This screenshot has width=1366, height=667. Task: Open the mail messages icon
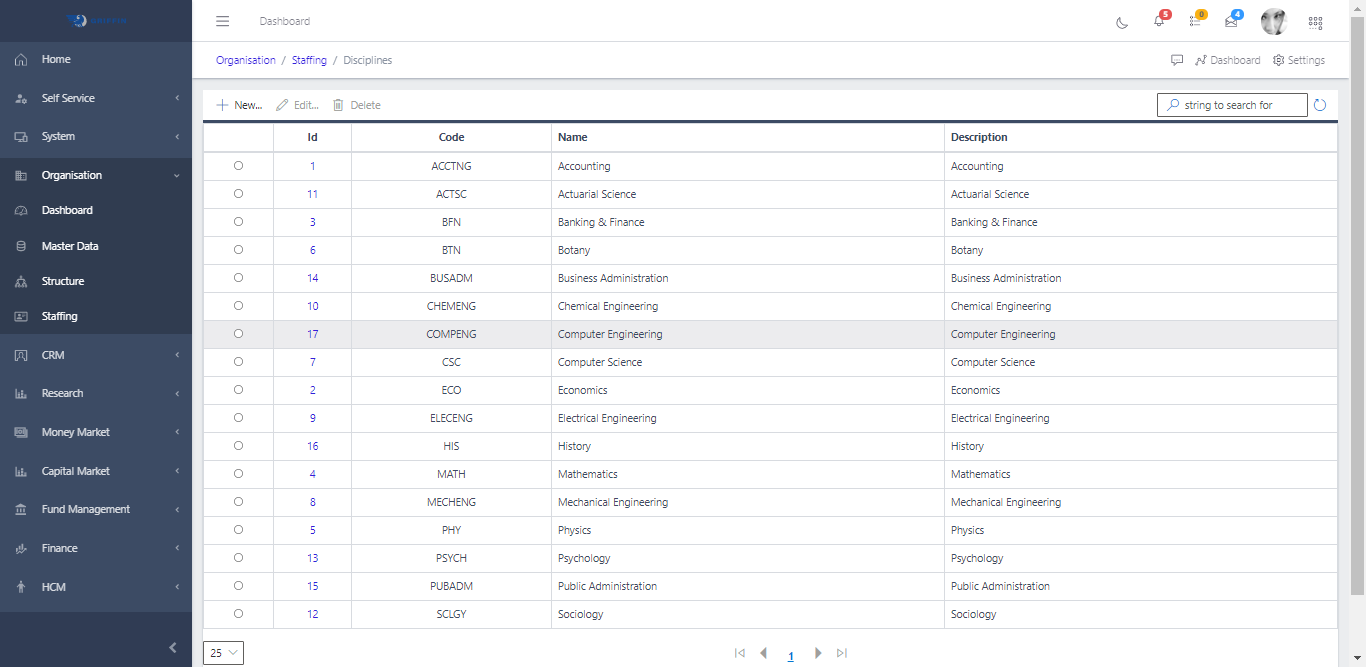coord(1231,21)
